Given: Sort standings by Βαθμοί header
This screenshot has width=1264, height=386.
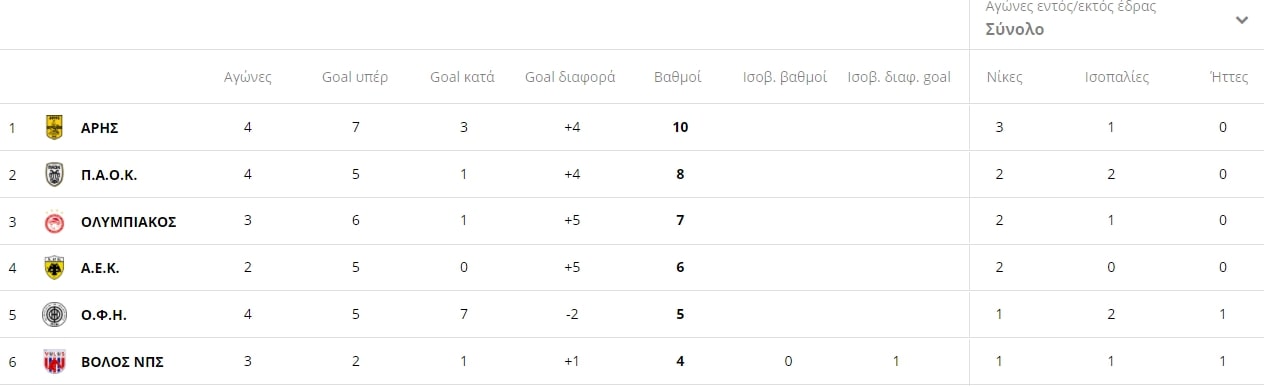Looking at the screenshot, I should 677,77.
